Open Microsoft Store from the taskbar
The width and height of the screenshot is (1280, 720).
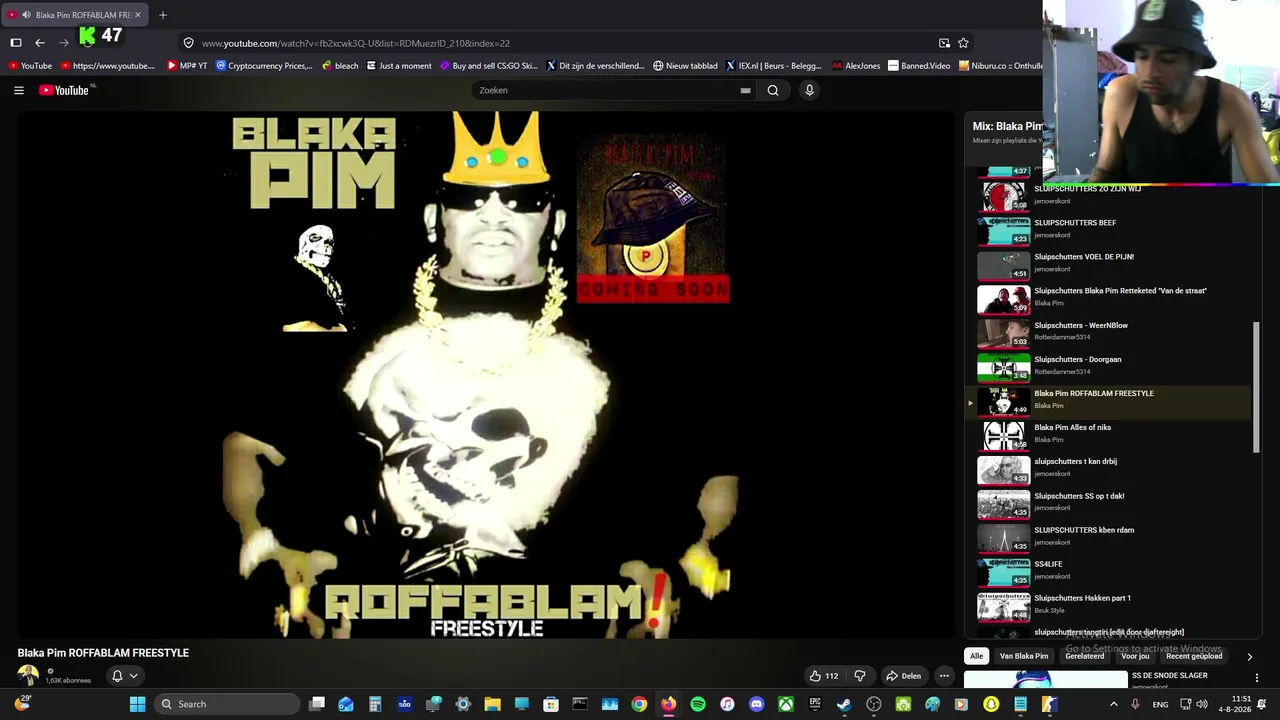coord(551,704)
